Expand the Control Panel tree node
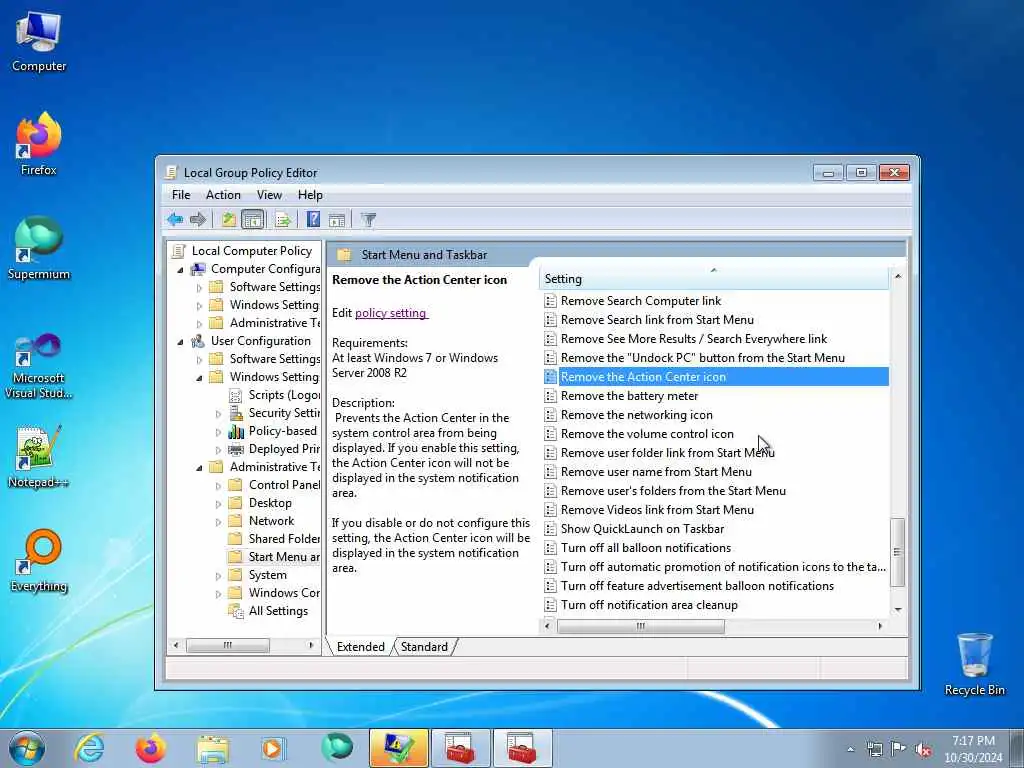1024x768 pixels. 219,486
